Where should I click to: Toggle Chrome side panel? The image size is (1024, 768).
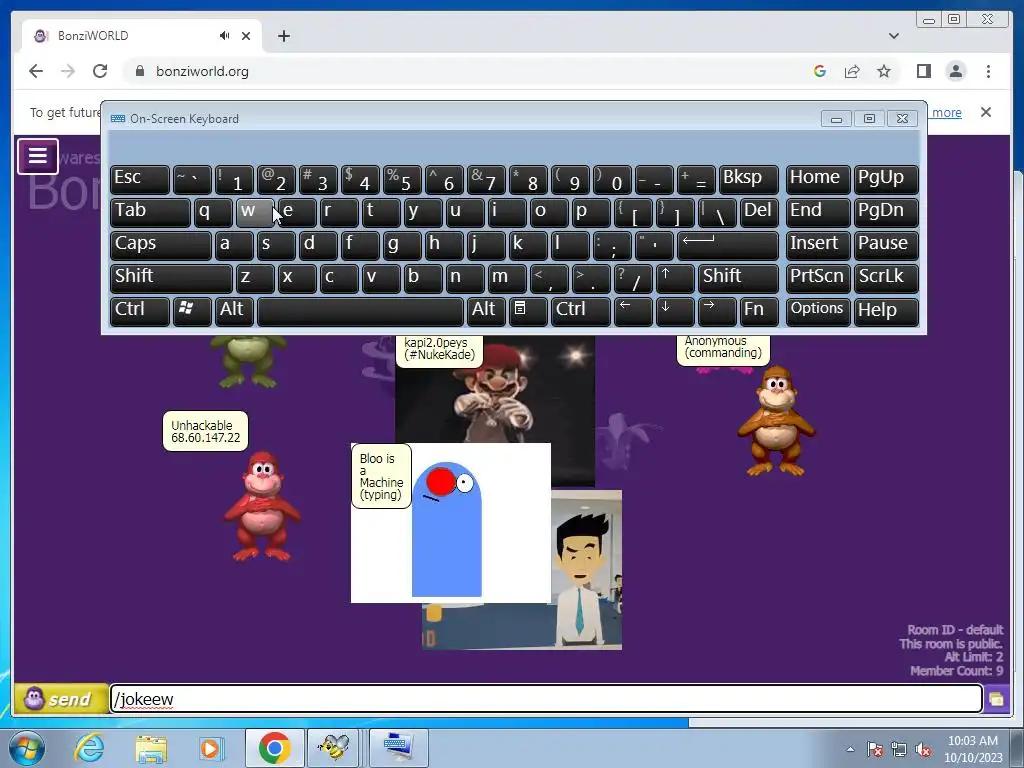click(923, 71)
